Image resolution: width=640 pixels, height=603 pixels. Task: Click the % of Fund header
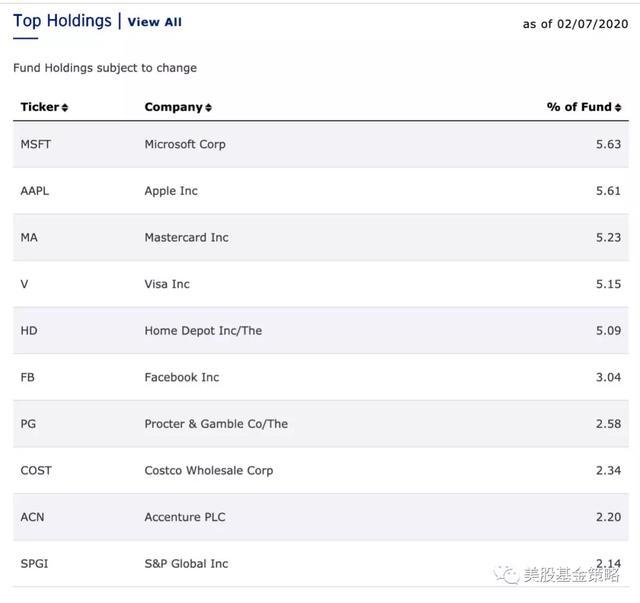coord(579,107)
